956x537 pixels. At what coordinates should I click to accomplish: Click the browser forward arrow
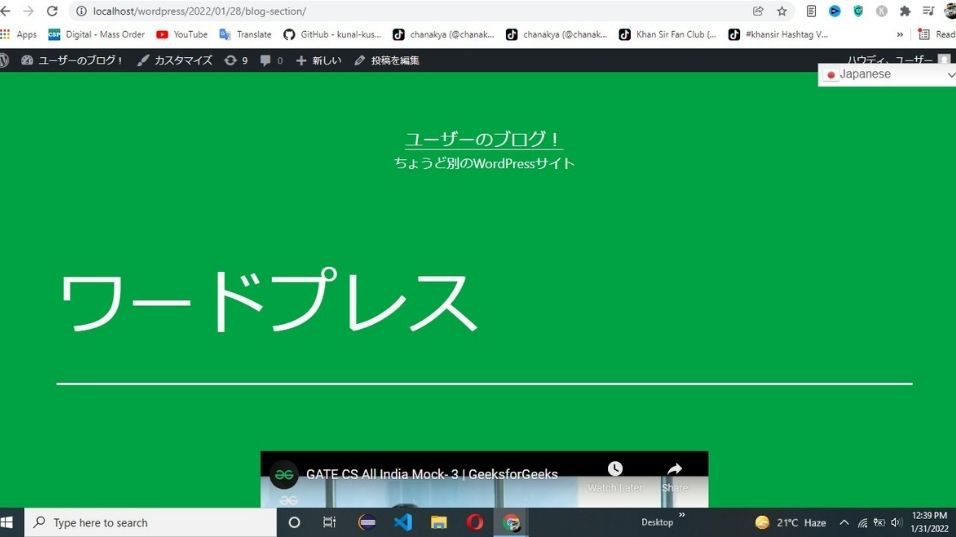pos(28,11)
